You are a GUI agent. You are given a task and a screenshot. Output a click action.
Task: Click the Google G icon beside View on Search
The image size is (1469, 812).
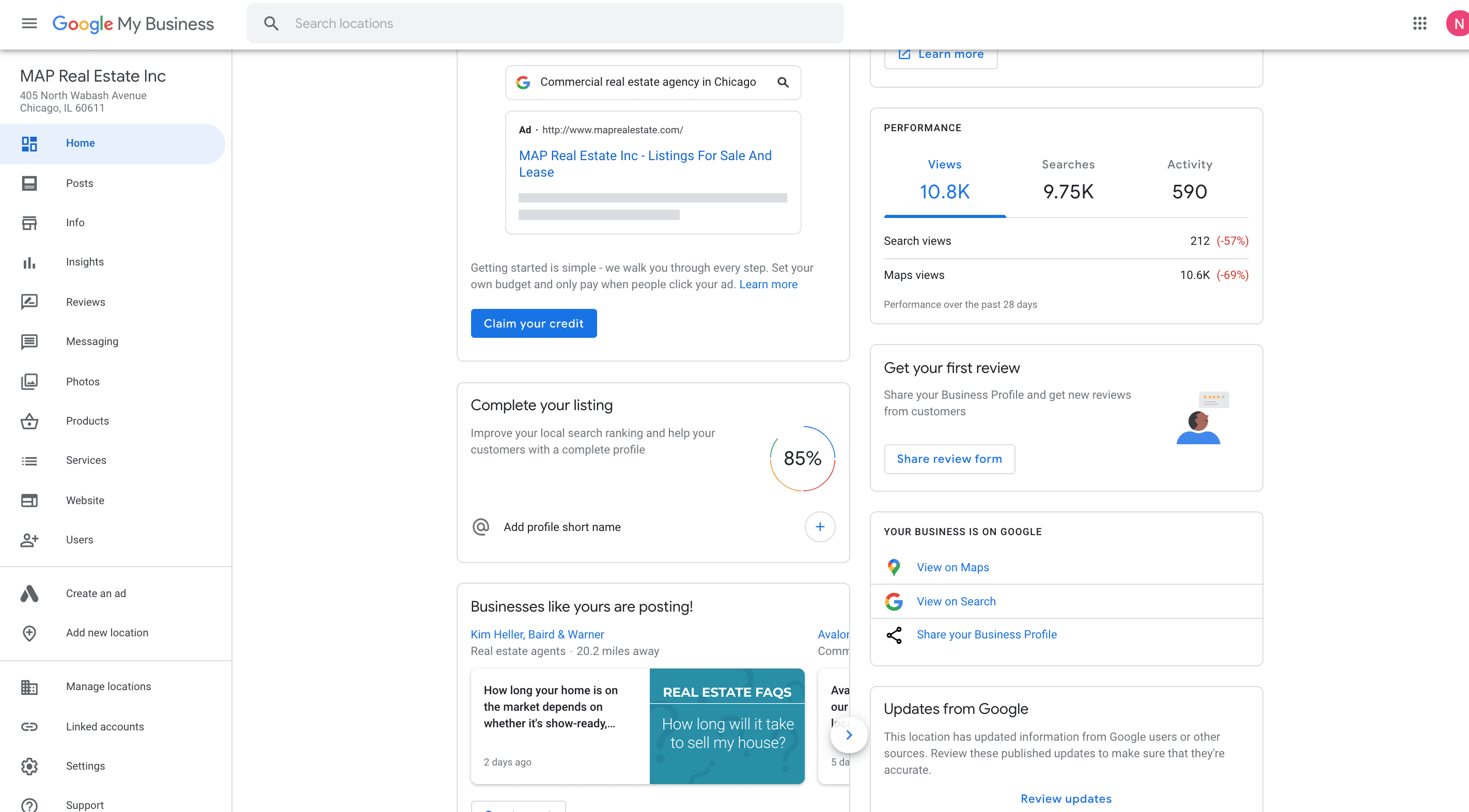coord(894,601)
